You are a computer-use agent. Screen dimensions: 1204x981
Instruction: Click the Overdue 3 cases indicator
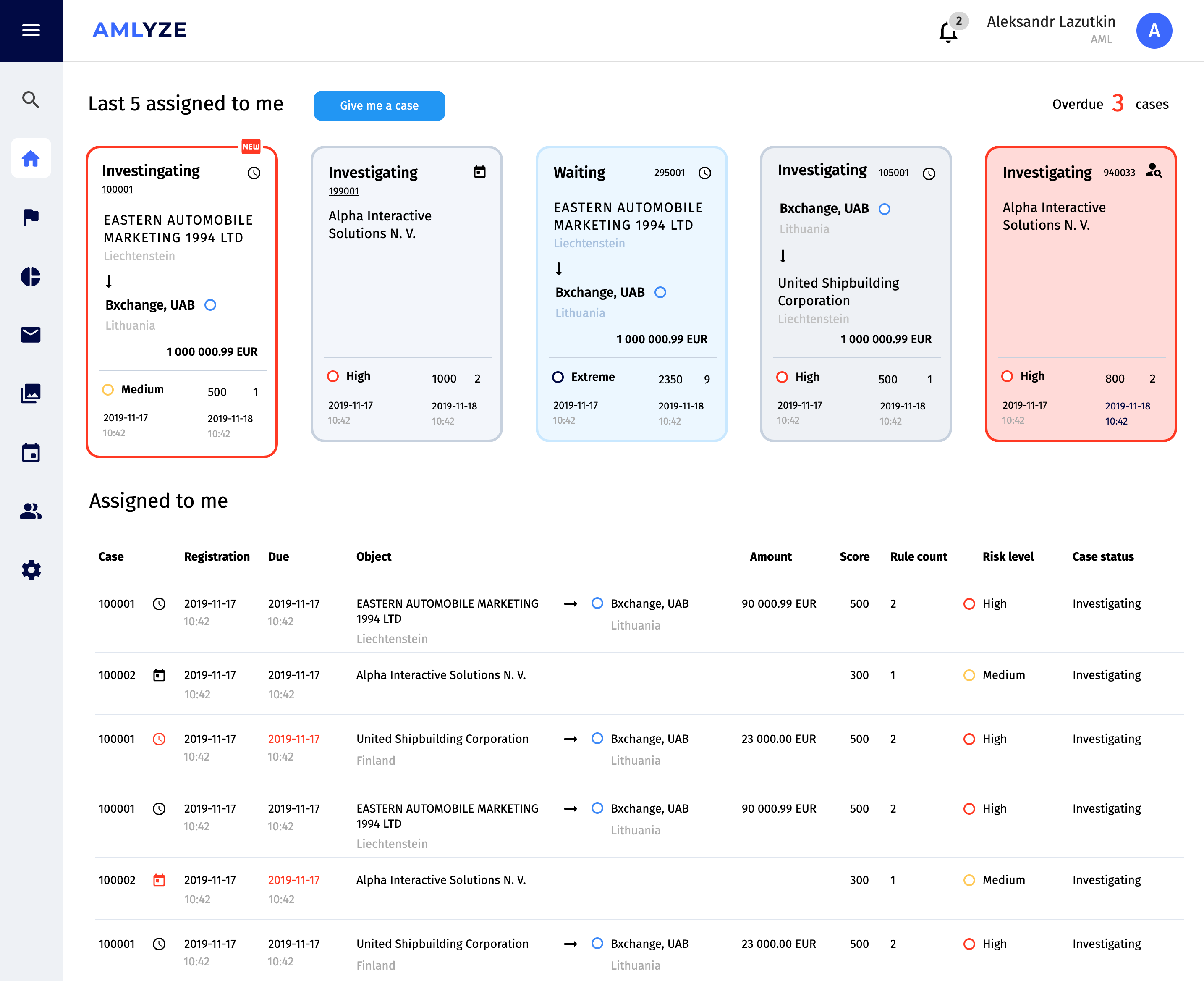1110,104
